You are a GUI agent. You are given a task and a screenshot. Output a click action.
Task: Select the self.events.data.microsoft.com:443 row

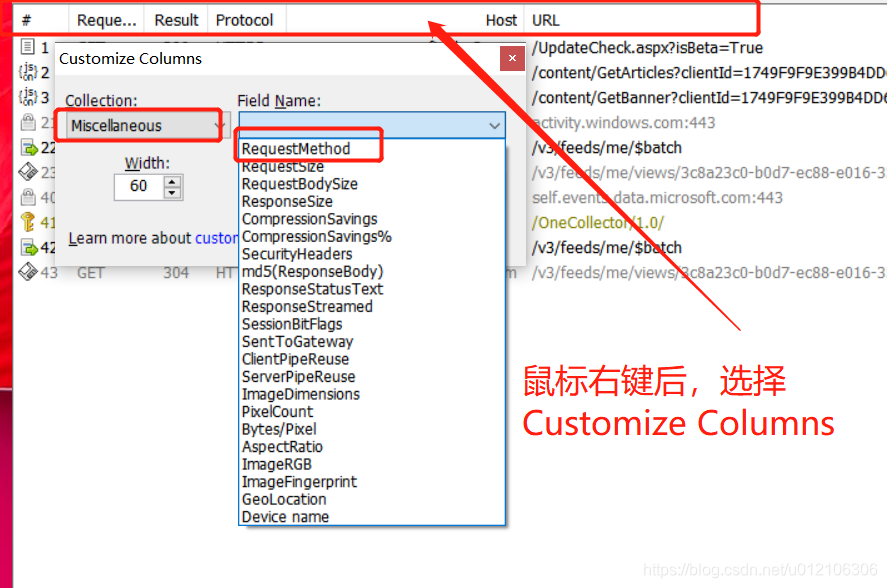tap(657, 198)
